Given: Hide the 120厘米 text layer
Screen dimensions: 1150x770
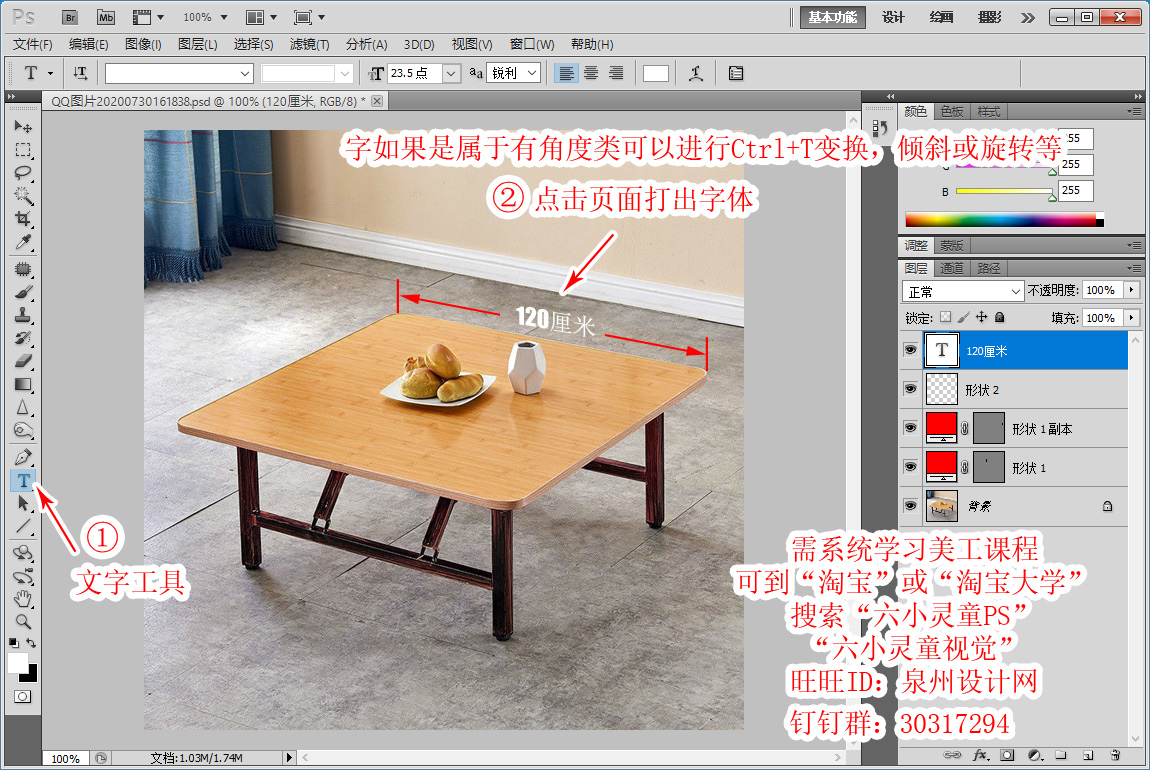Looking at the screenshot, I should click(x=910, y=351).
